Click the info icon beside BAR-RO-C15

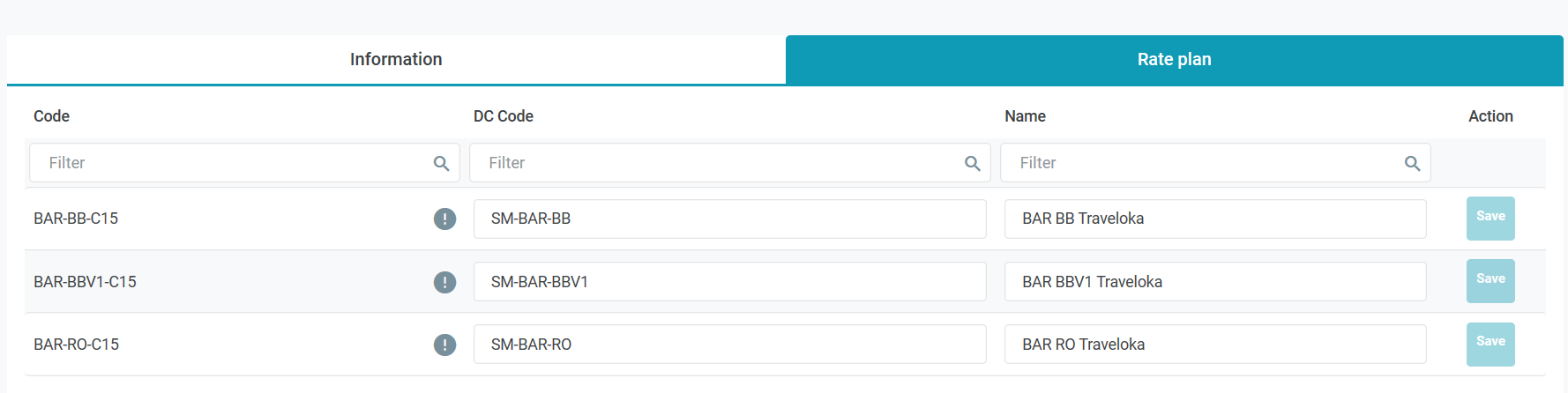point(444,345)
